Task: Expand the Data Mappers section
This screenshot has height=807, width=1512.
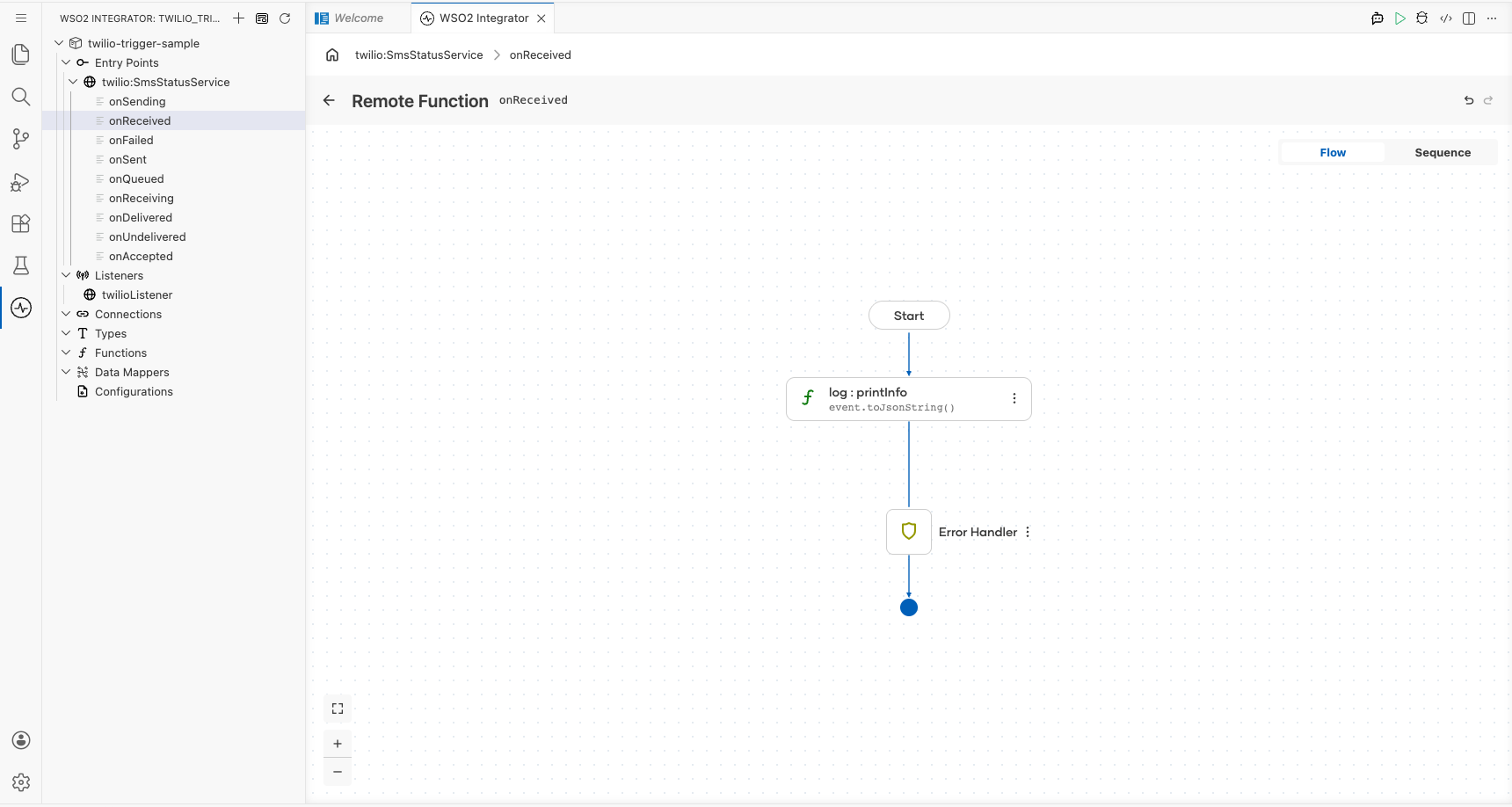Action: point(66,372)
